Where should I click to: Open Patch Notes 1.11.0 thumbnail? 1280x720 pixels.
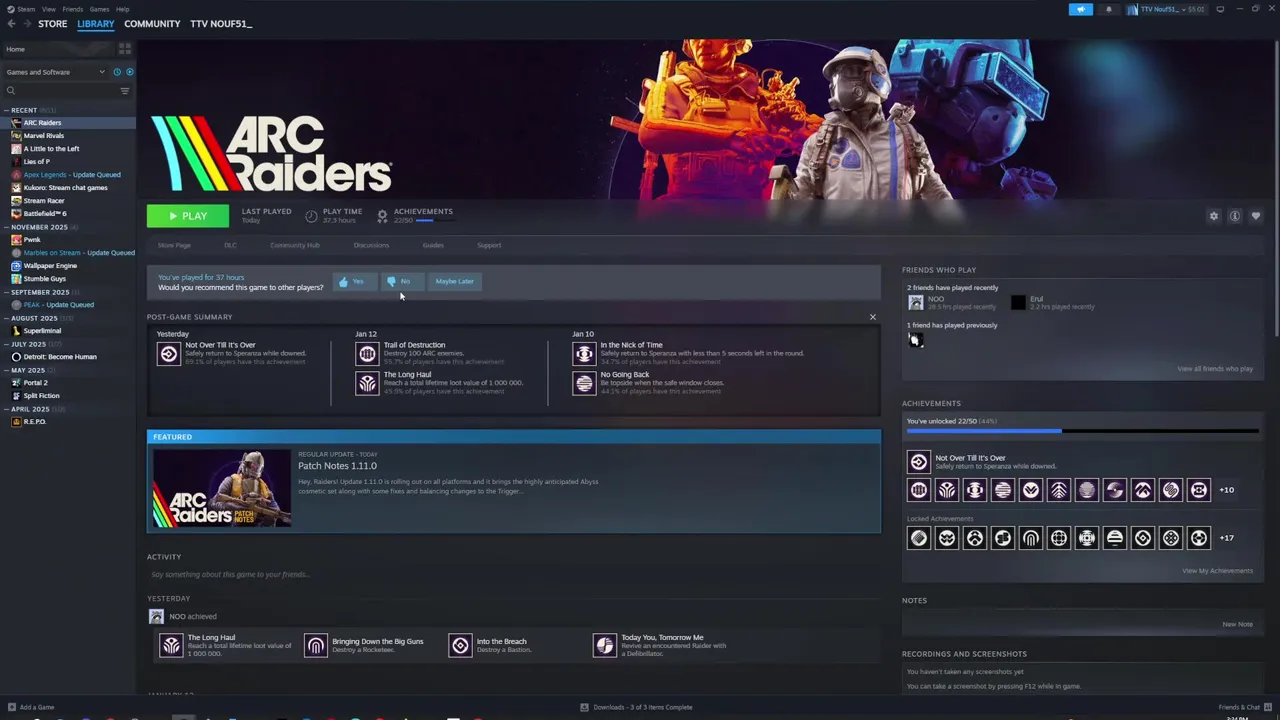[x=222, y=488]
